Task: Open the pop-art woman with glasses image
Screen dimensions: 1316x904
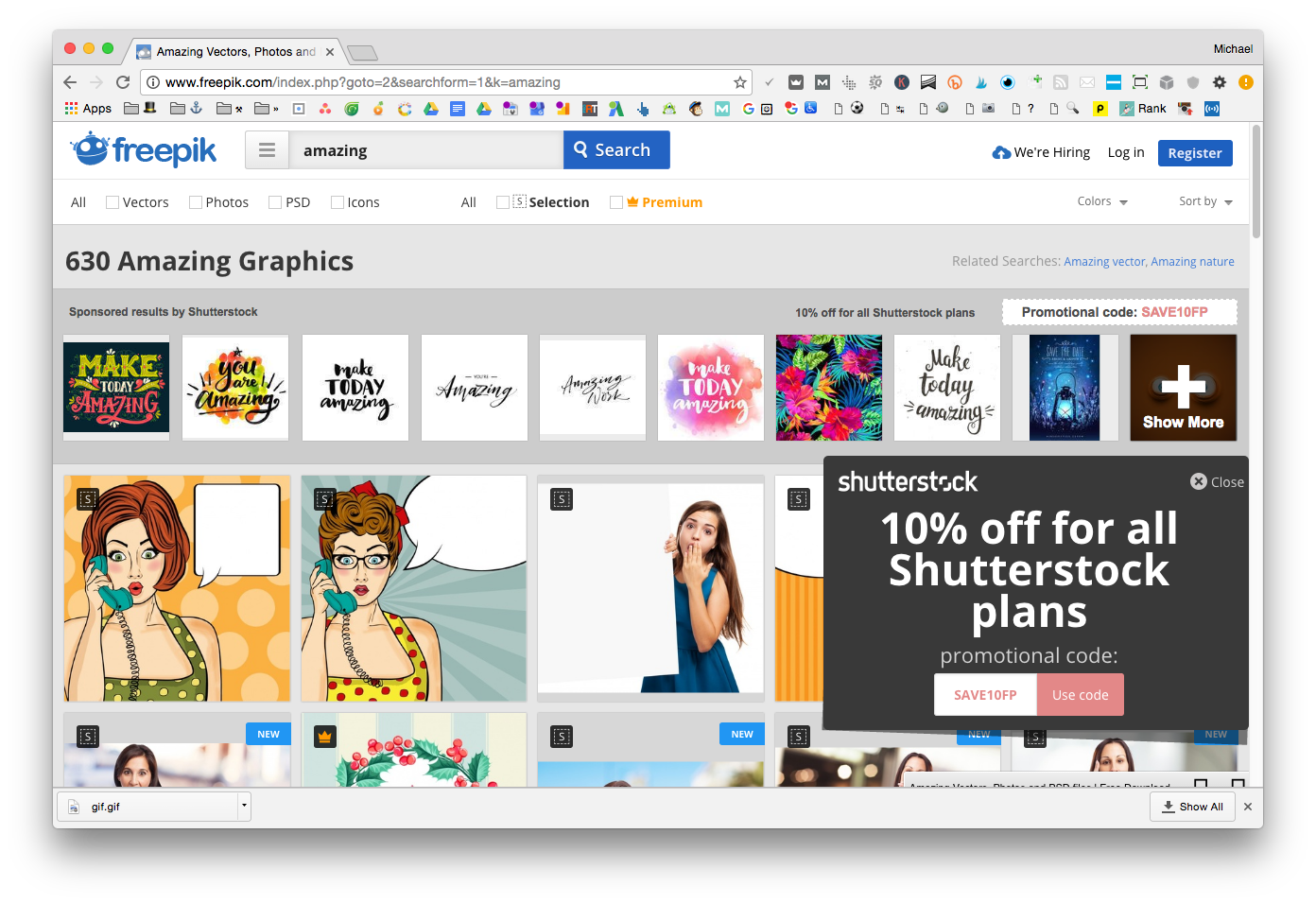Action: (x=413, y=588)
